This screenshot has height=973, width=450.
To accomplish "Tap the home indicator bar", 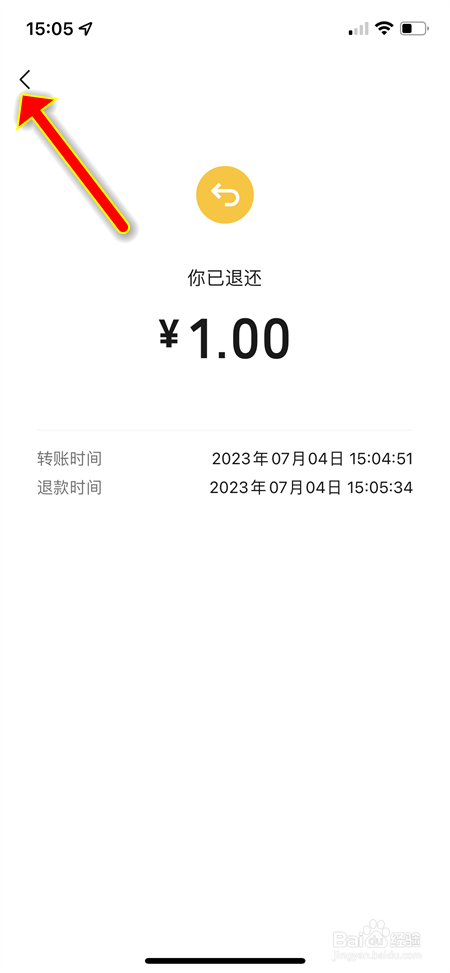I will [x=225, y=961].
